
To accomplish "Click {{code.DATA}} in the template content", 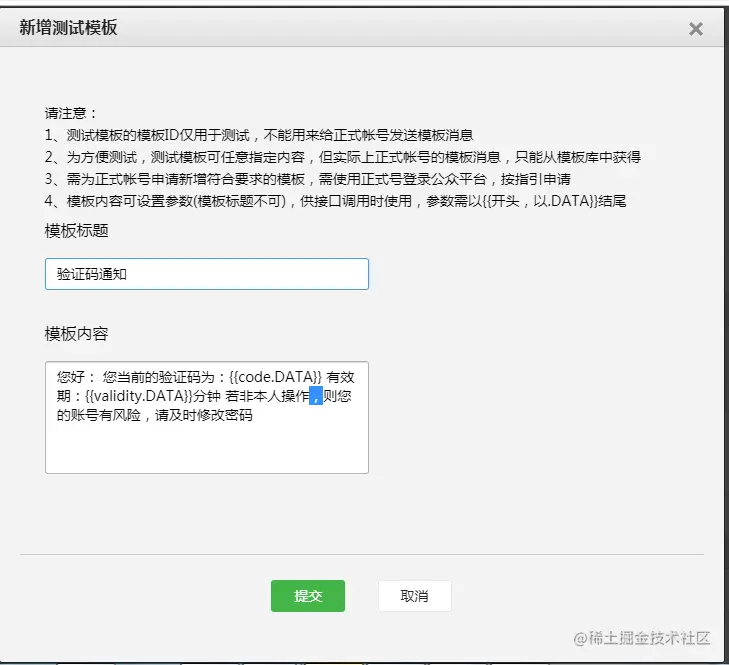I will (275, 377).
